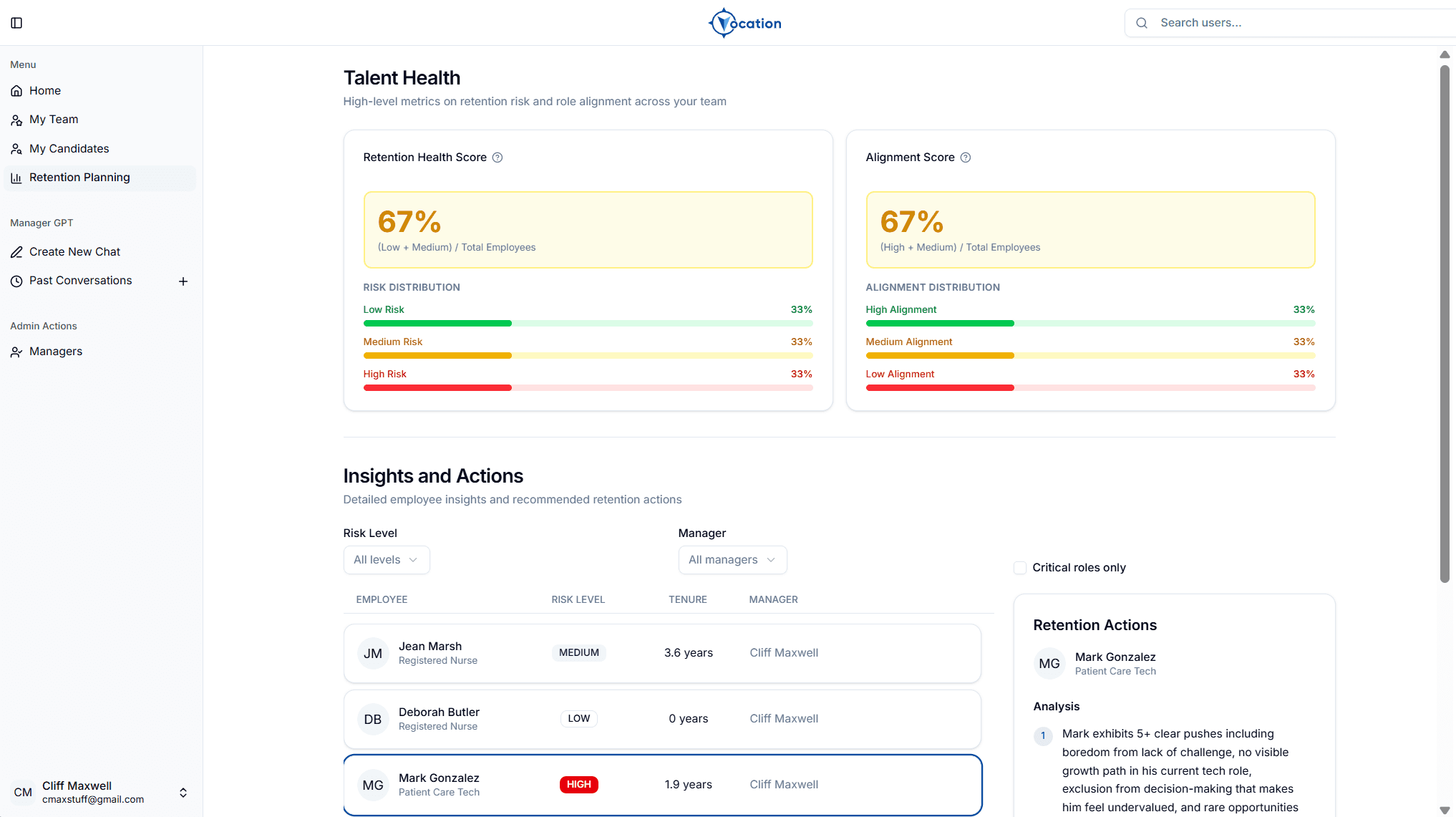Viewport: 1456px width, 817px height.
Task: Select Retention Planning in the sidebar
Action: (x=100, y=178)
